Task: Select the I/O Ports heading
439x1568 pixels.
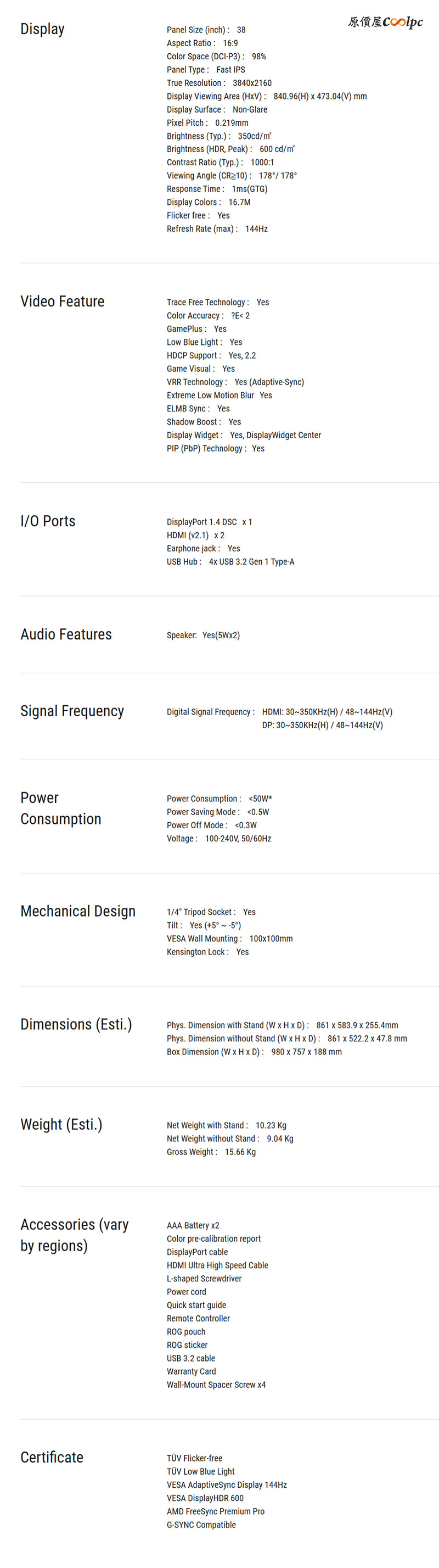Action: [x=48, y=521]
